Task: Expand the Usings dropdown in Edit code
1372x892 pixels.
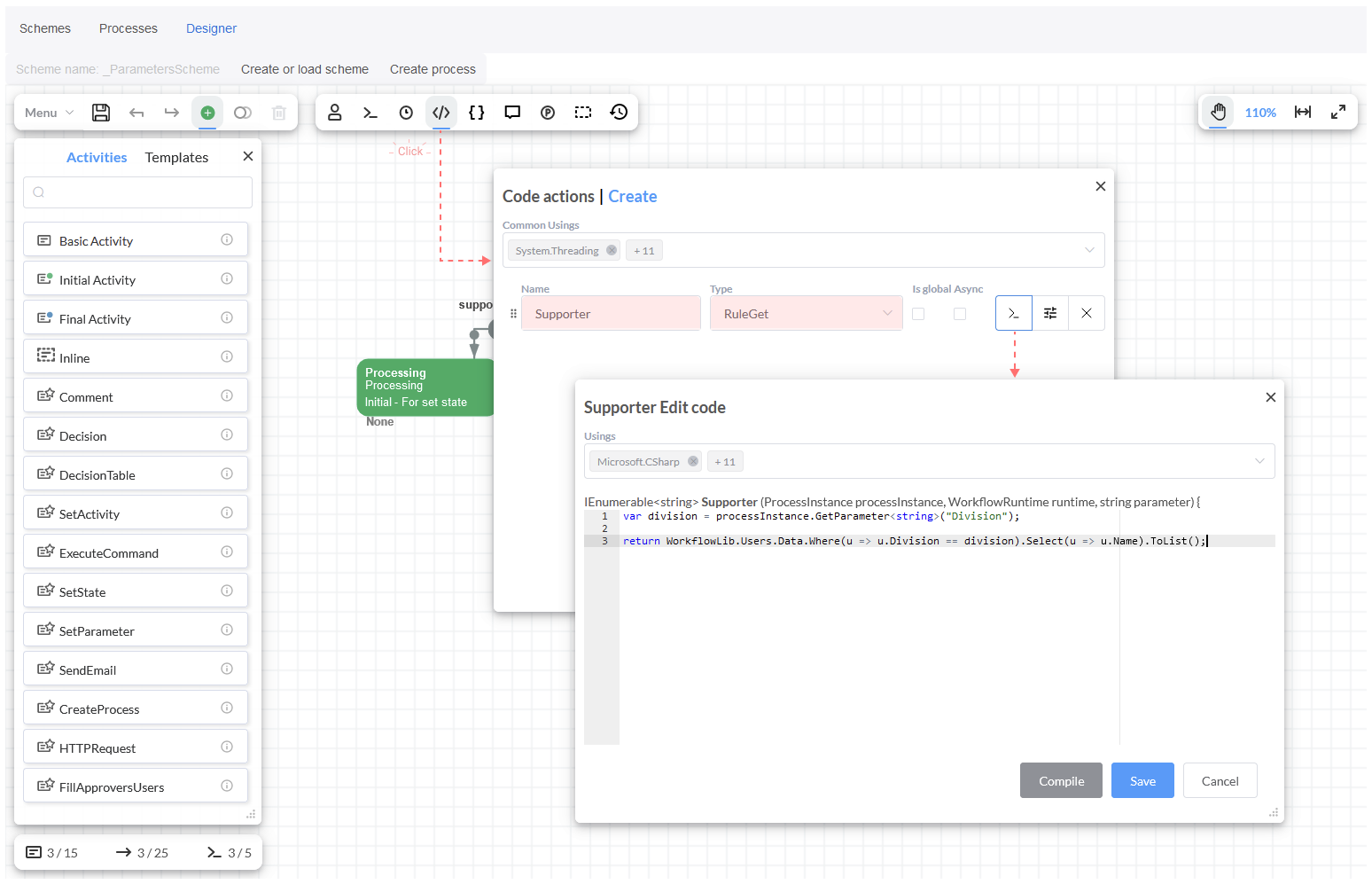Action: click(1259, 461)
